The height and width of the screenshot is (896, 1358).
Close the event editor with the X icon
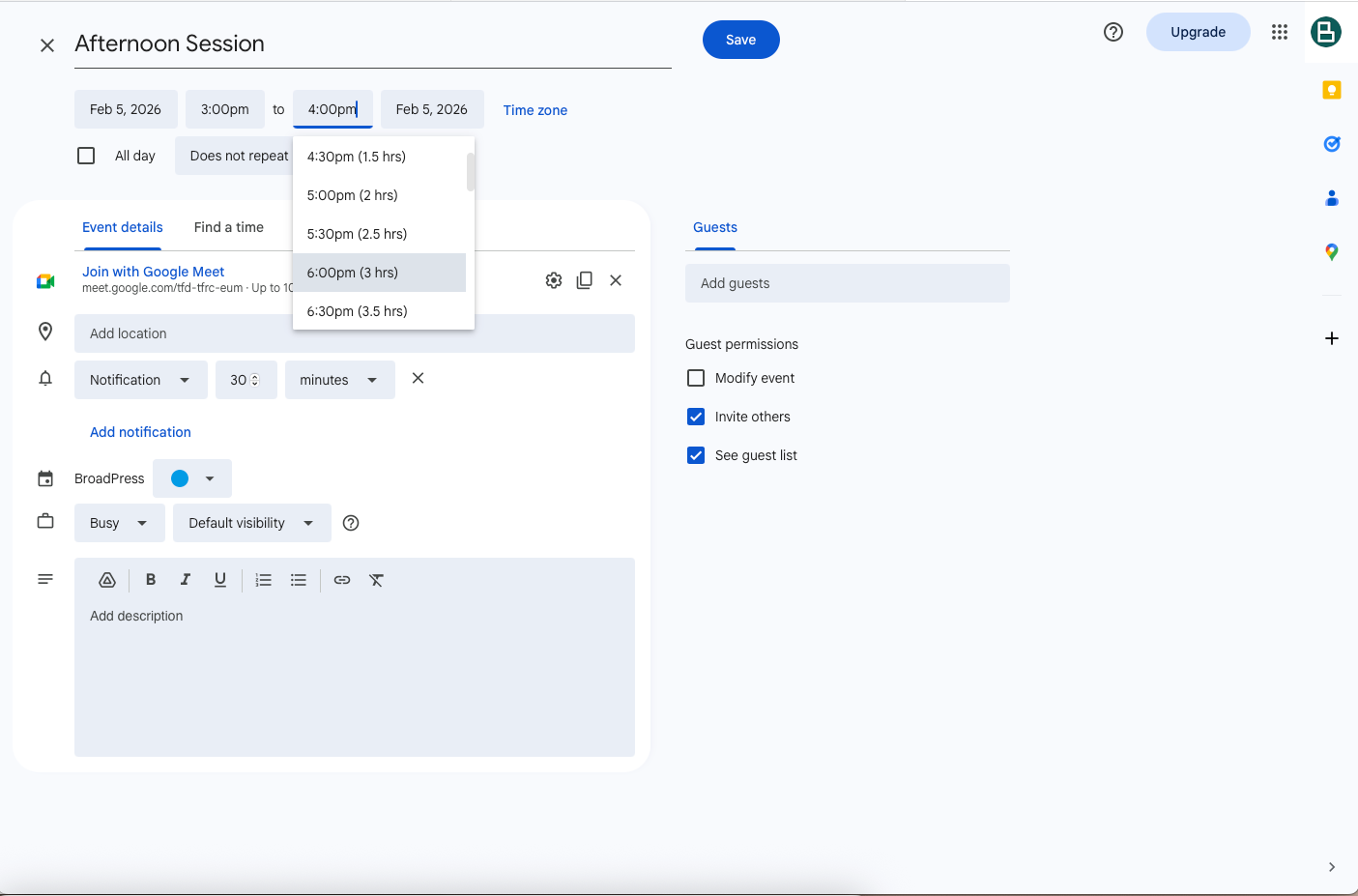coord(46,45)
